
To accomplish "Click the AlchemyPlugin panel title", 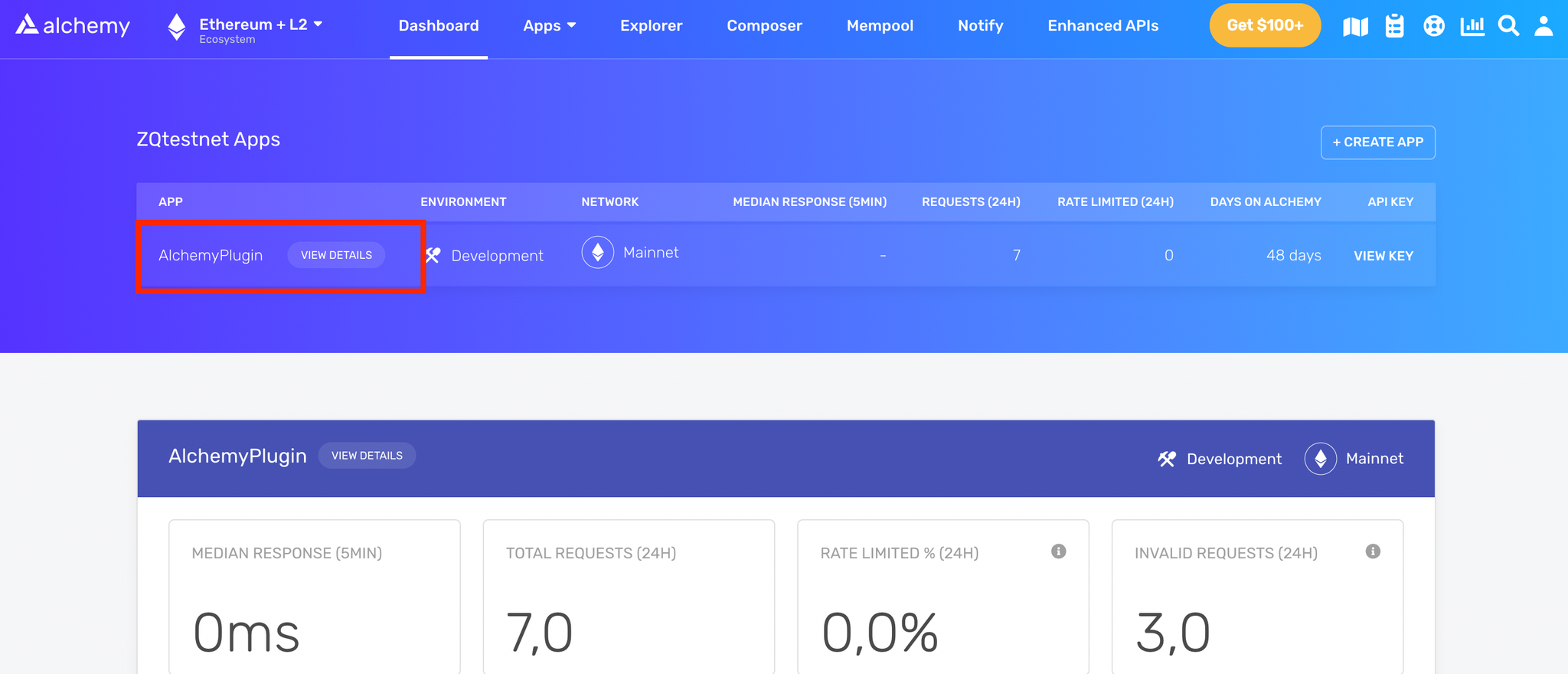I will (x=237, y=456).
